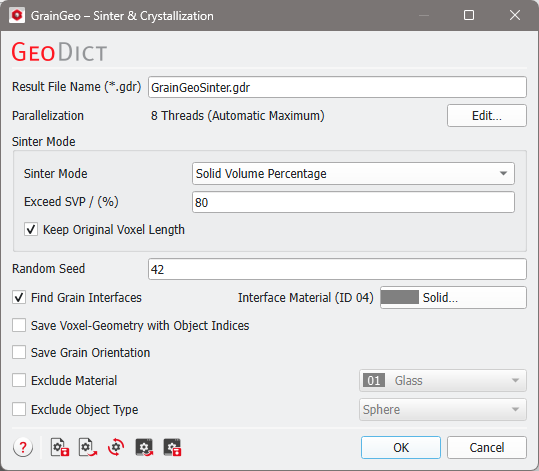Viewport: 539px width, 471px height.
Task: Check the Exclude Object Type option
Action: (x=19, y=409)
